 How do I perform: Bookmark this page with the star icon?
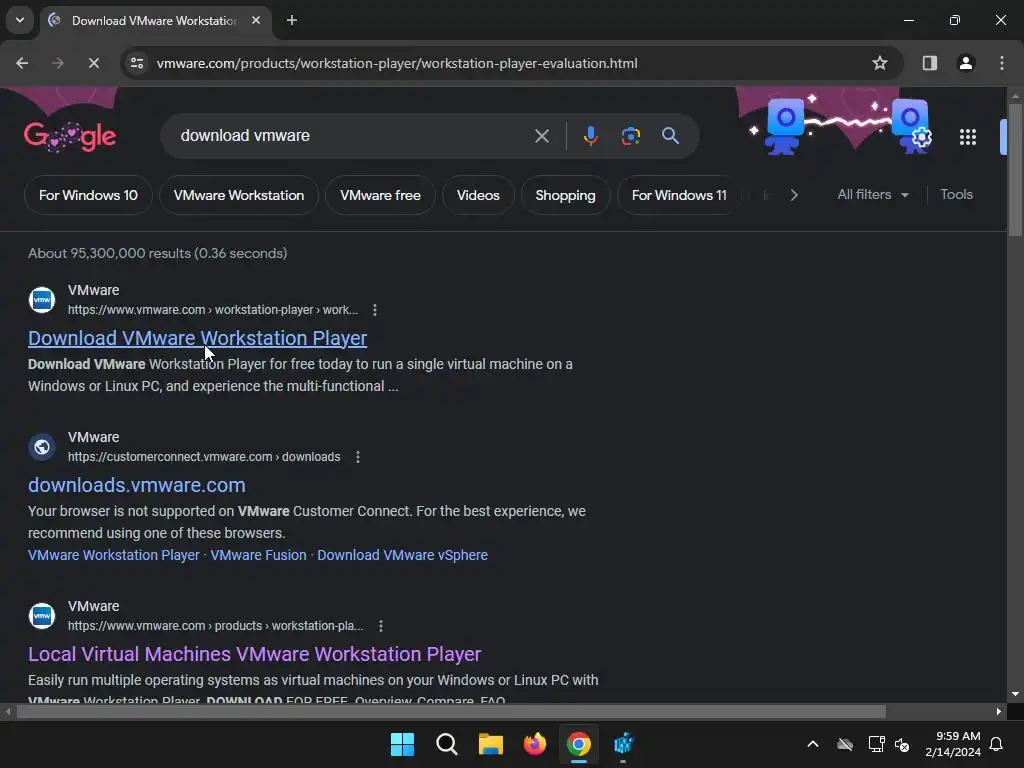click(x=880, y=63)
